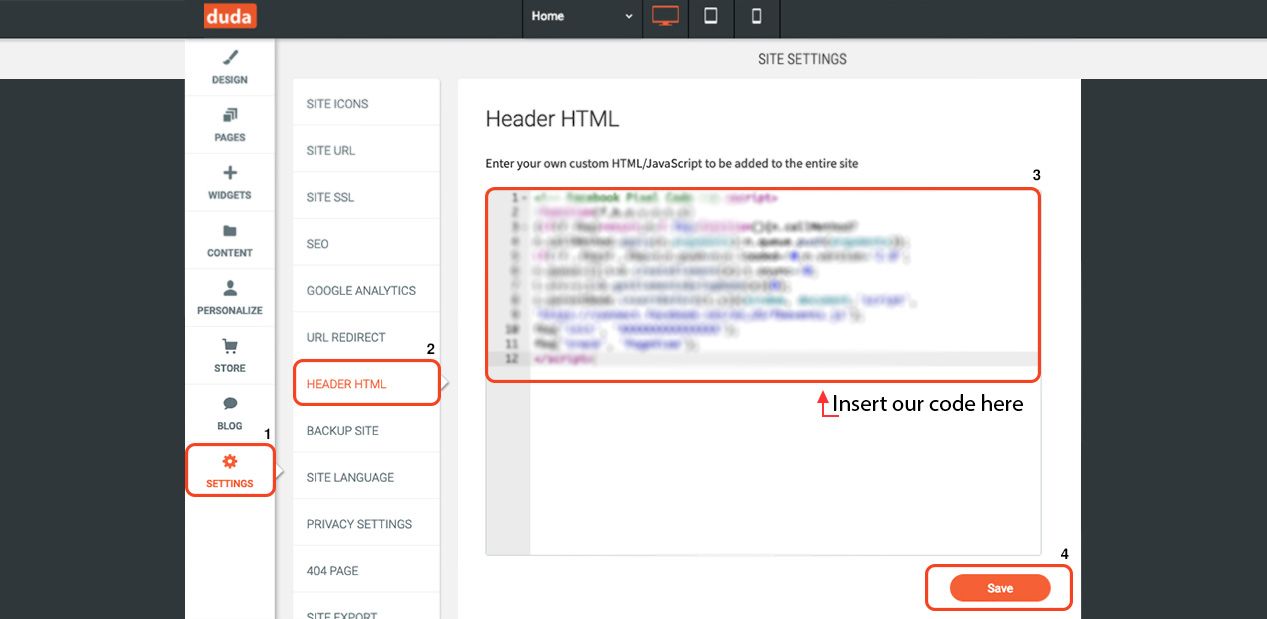Click line number 1 in editor gutter
Image resolution: width=1267 pixels, height=619 pixels.
(x=513, y=198)
